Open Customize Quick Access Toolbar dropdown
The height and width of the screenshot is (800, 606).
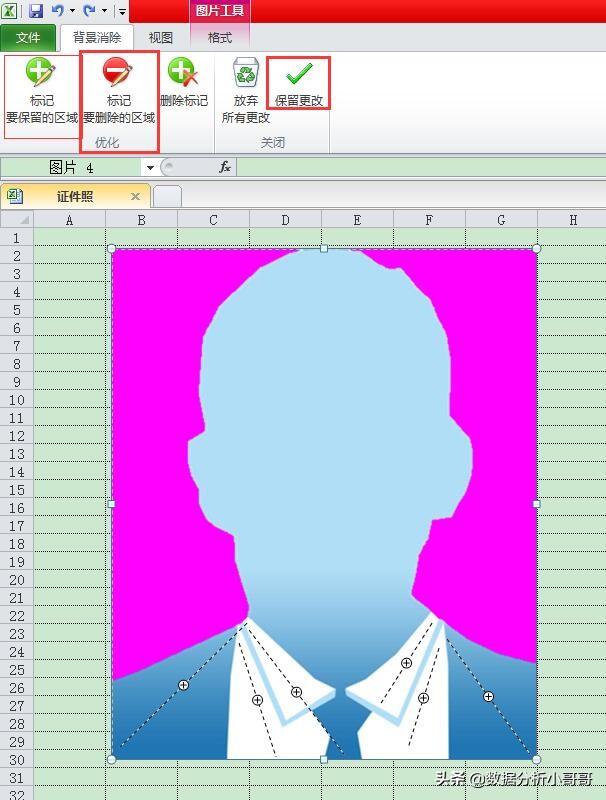pos(122,11)
